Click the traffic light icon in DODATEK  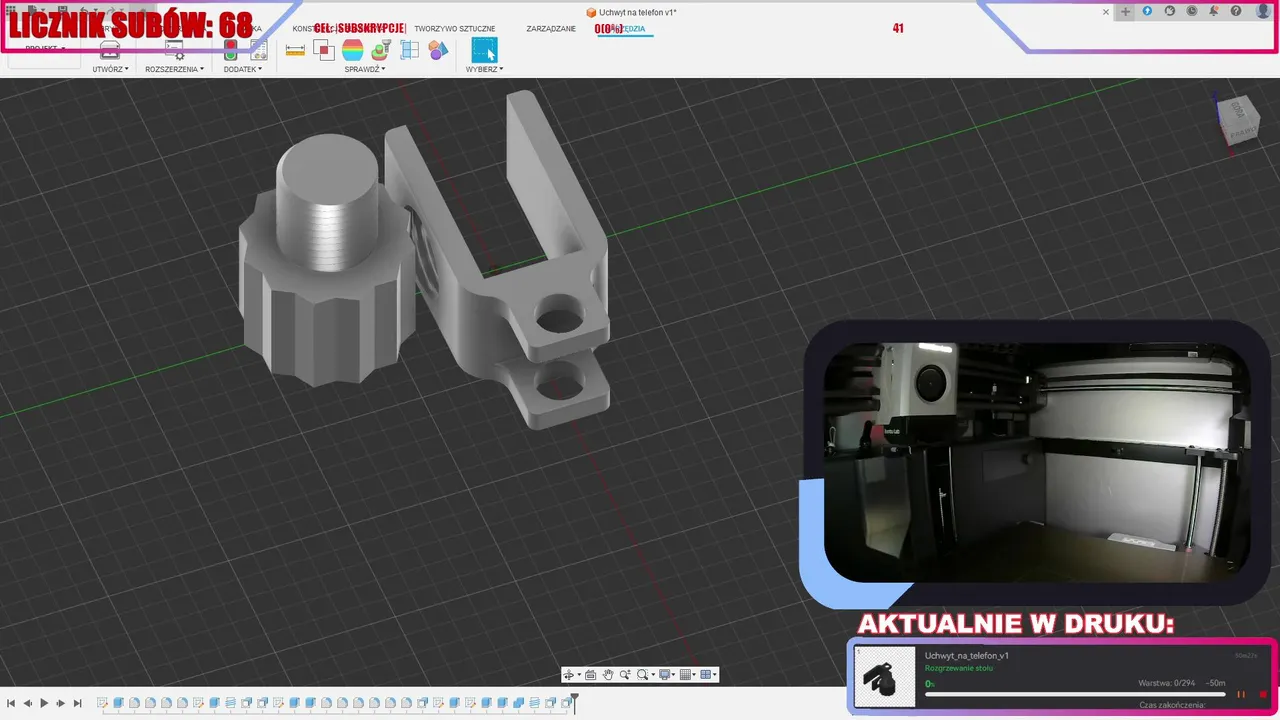pos(231,50)
